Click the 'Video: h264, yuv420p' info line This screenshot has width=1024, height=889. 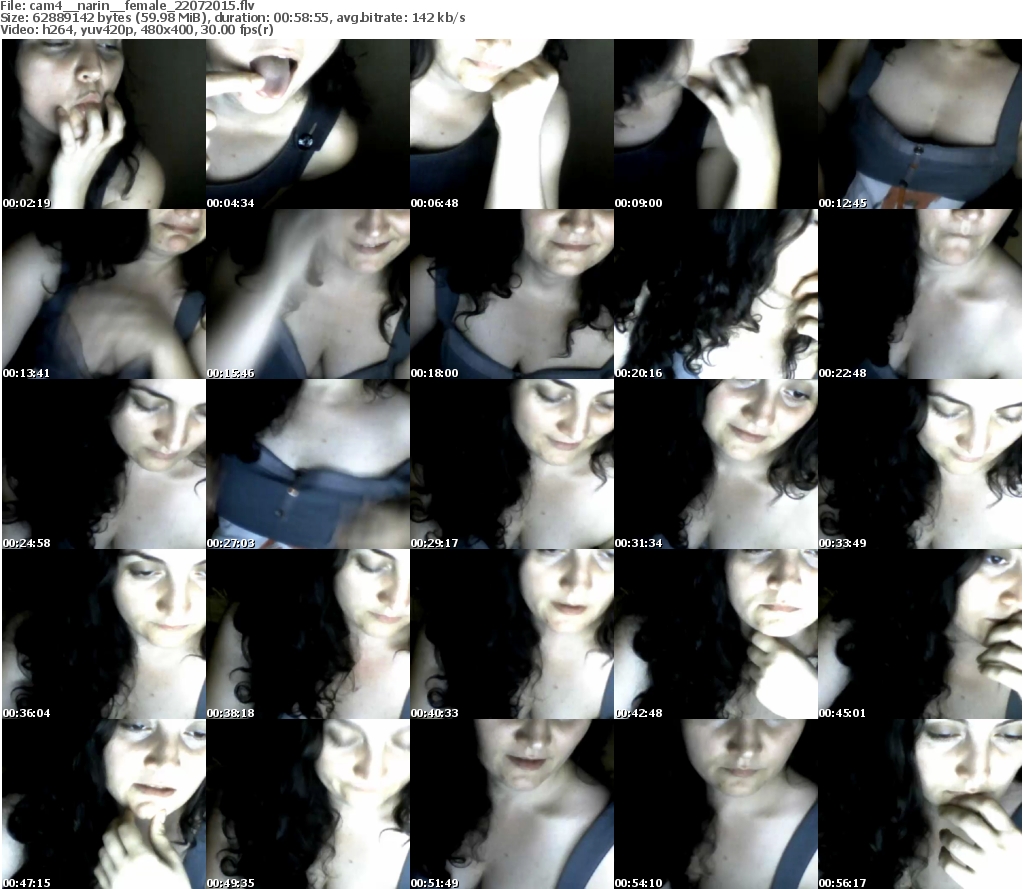[136, 30]
